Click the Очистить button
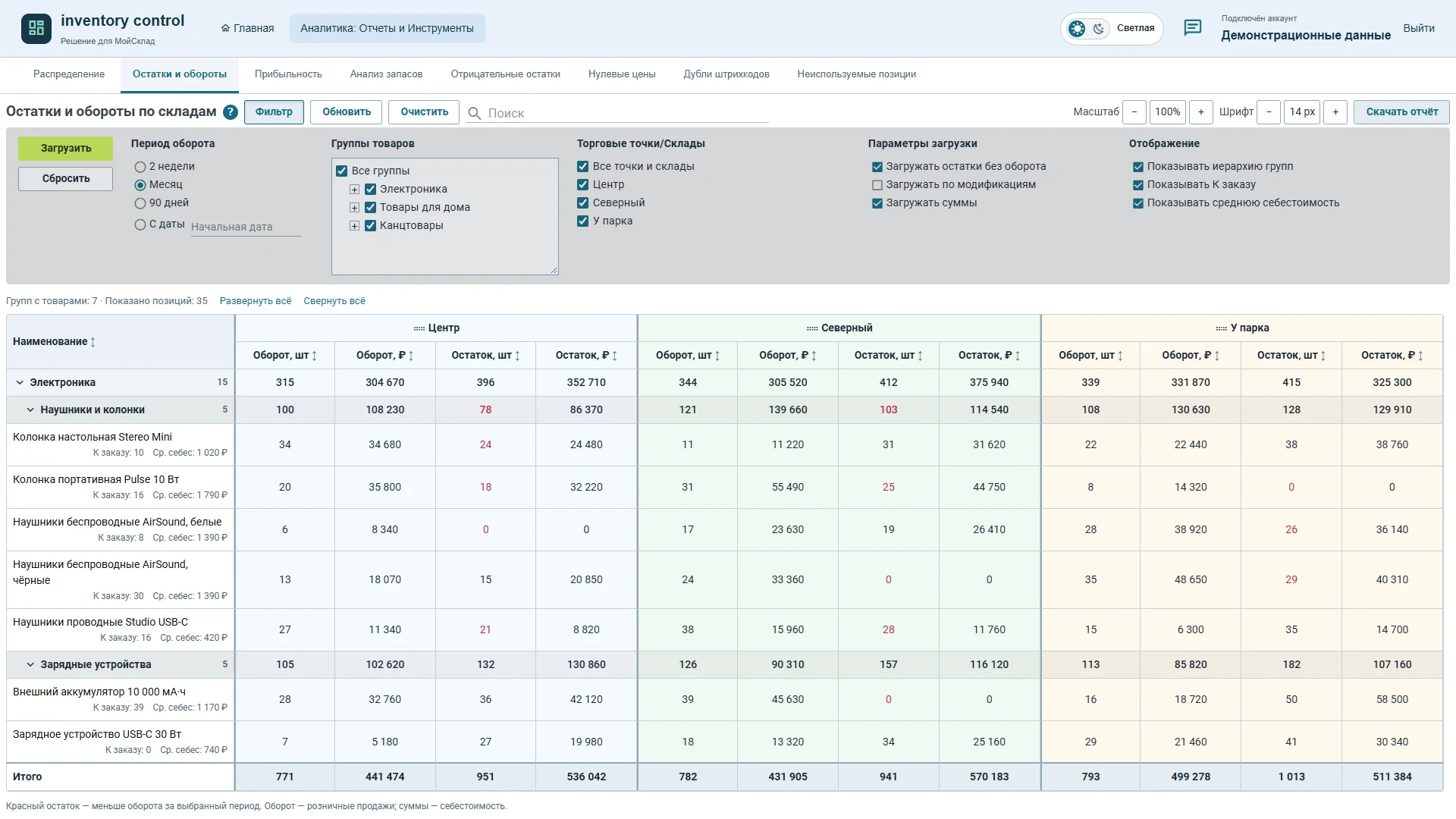This screenshot has width=1456, height=819. pos(424,112)
